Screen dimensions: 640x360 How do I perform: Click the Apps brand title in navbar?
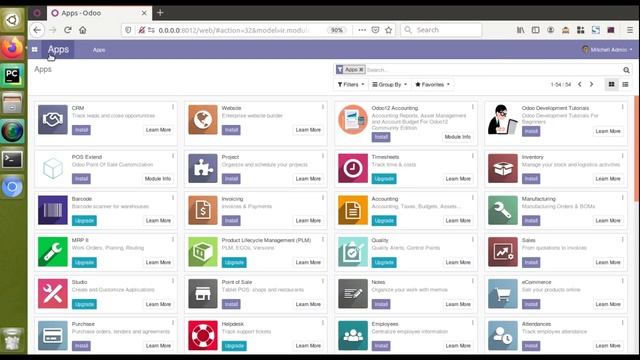coord(58,49)
